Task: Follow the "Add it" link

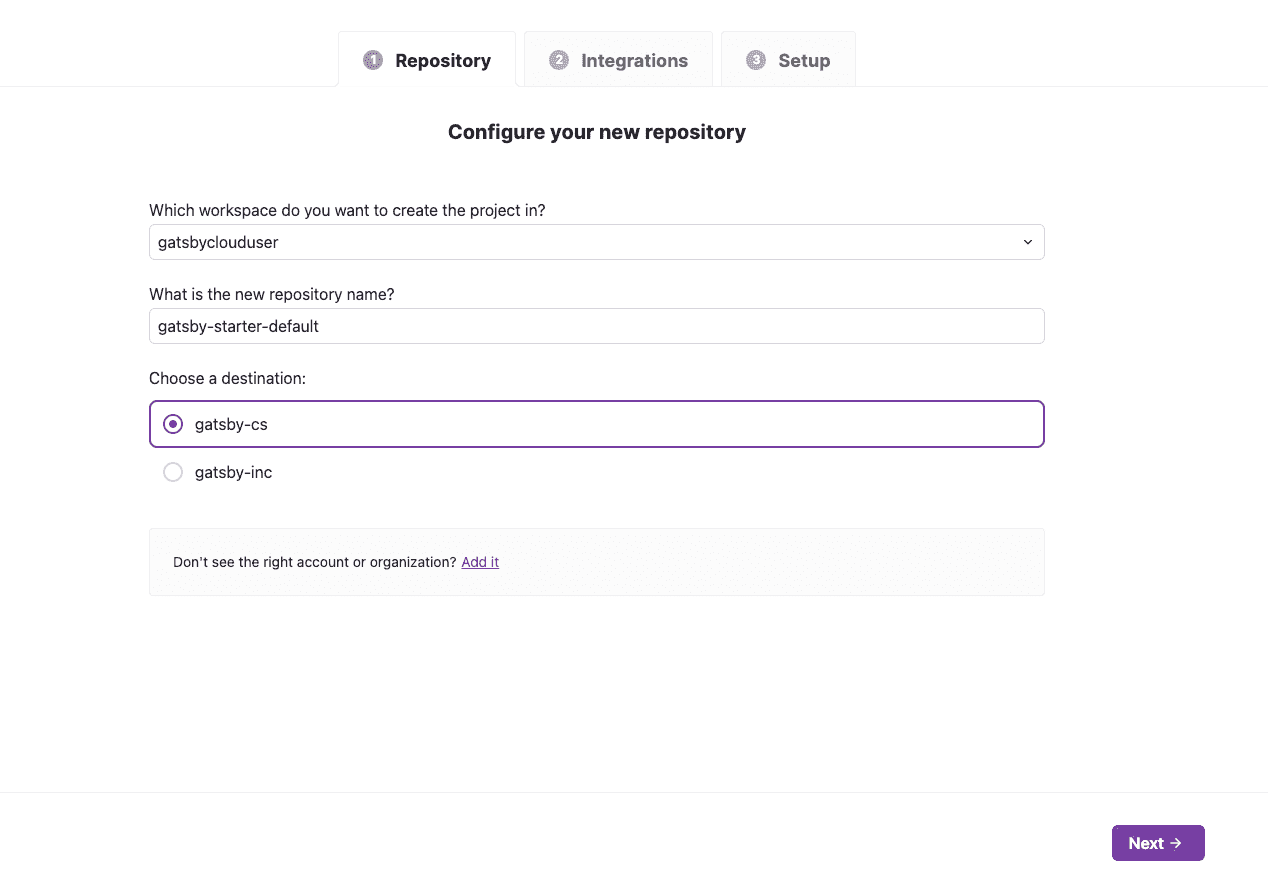Action: (480, 562)
